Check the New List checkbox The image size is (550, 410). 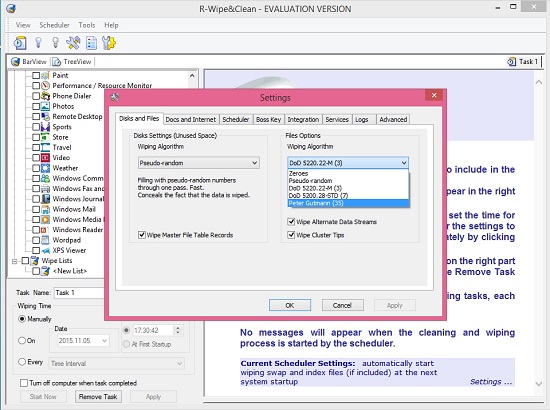pyautogui.click(x=36, y=271)
